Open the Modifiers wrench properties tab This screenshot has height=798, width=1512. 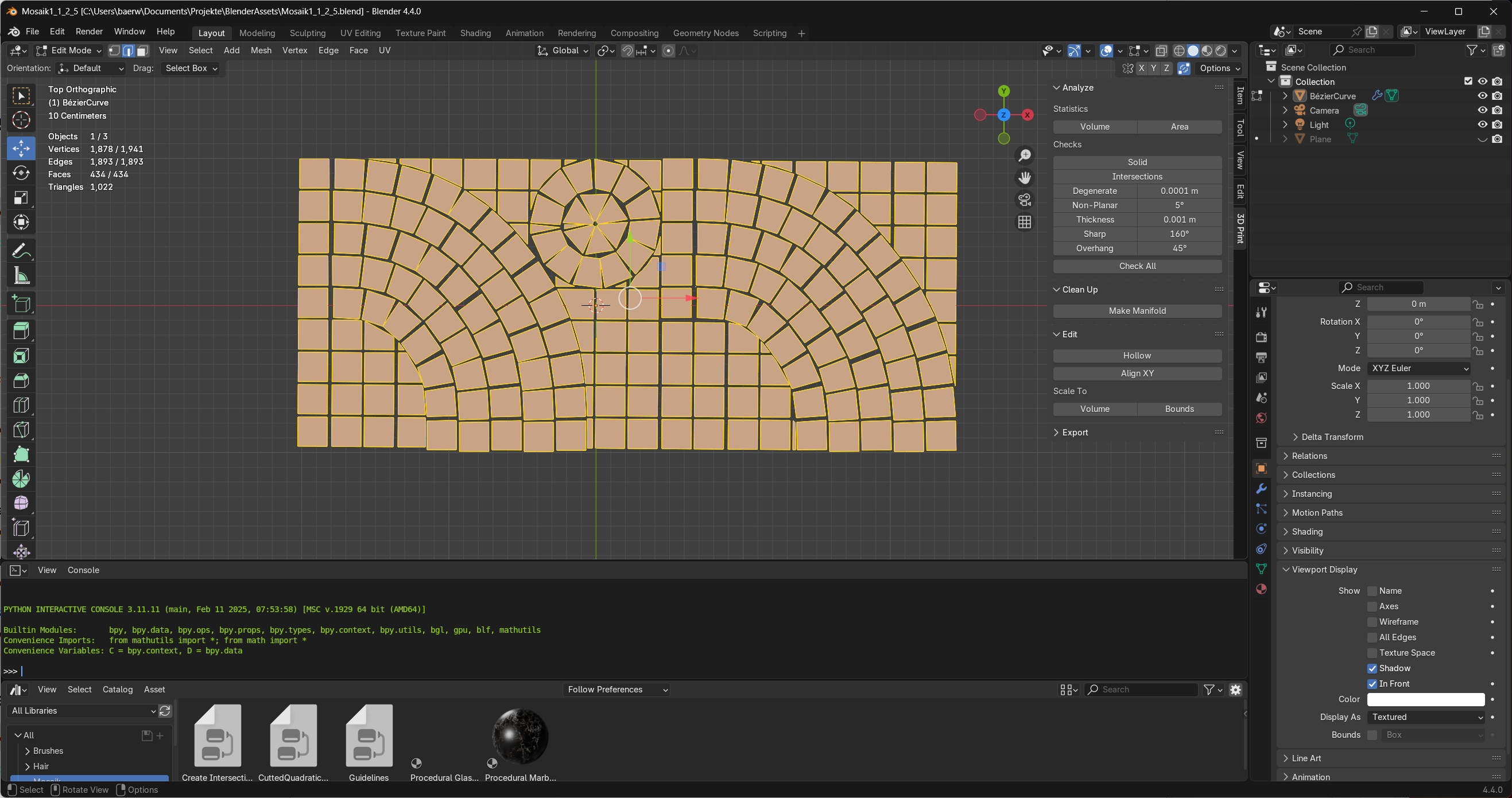1261,489
